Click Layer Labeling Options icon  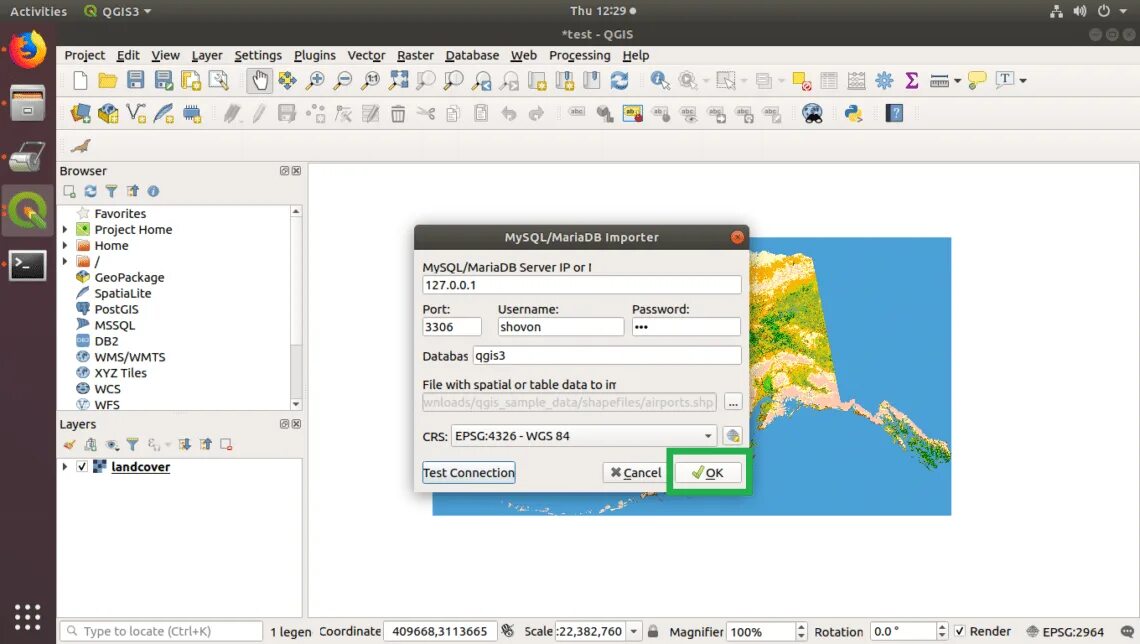577,113
